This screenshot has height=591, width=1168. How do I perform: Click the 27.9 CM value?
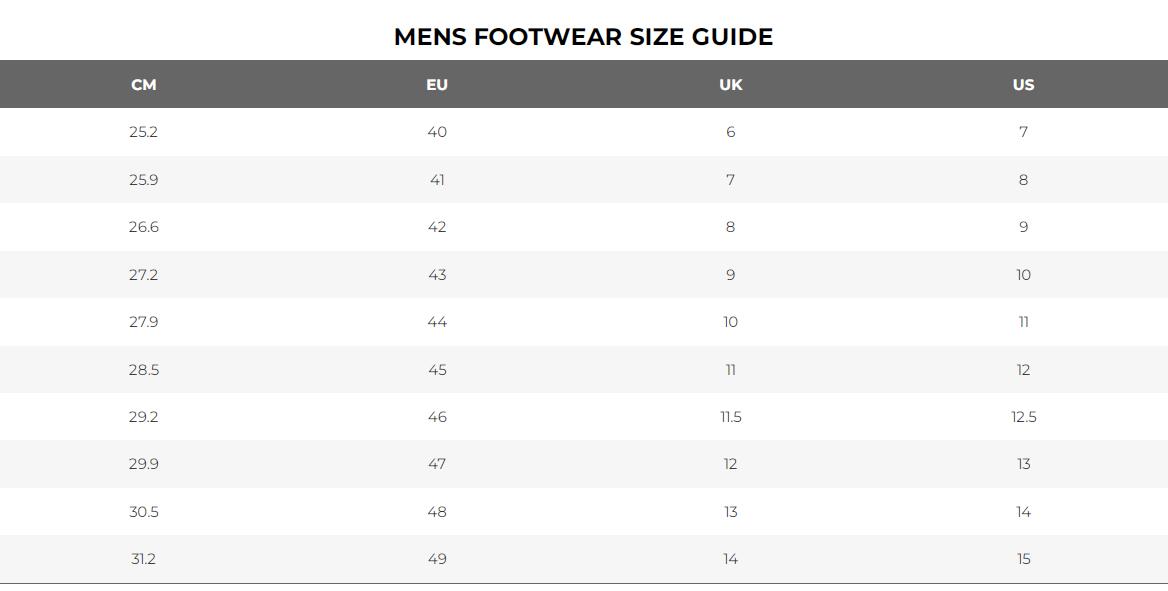[144, 322]
